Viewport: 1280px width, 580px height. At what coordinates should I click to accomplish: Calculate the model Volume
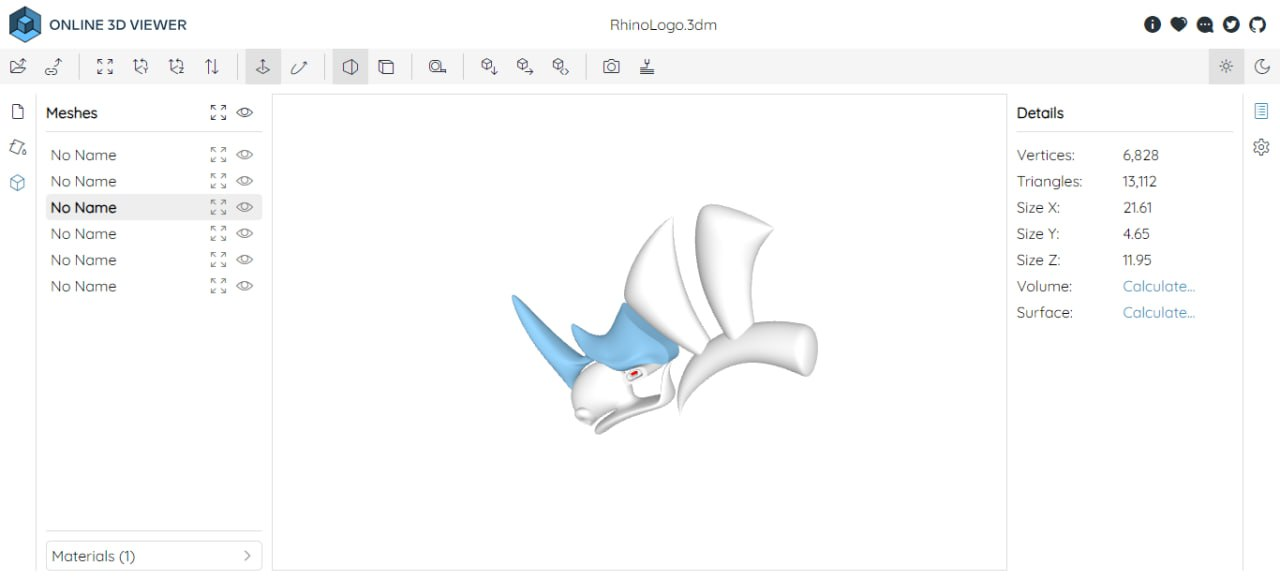[1157, 286]
